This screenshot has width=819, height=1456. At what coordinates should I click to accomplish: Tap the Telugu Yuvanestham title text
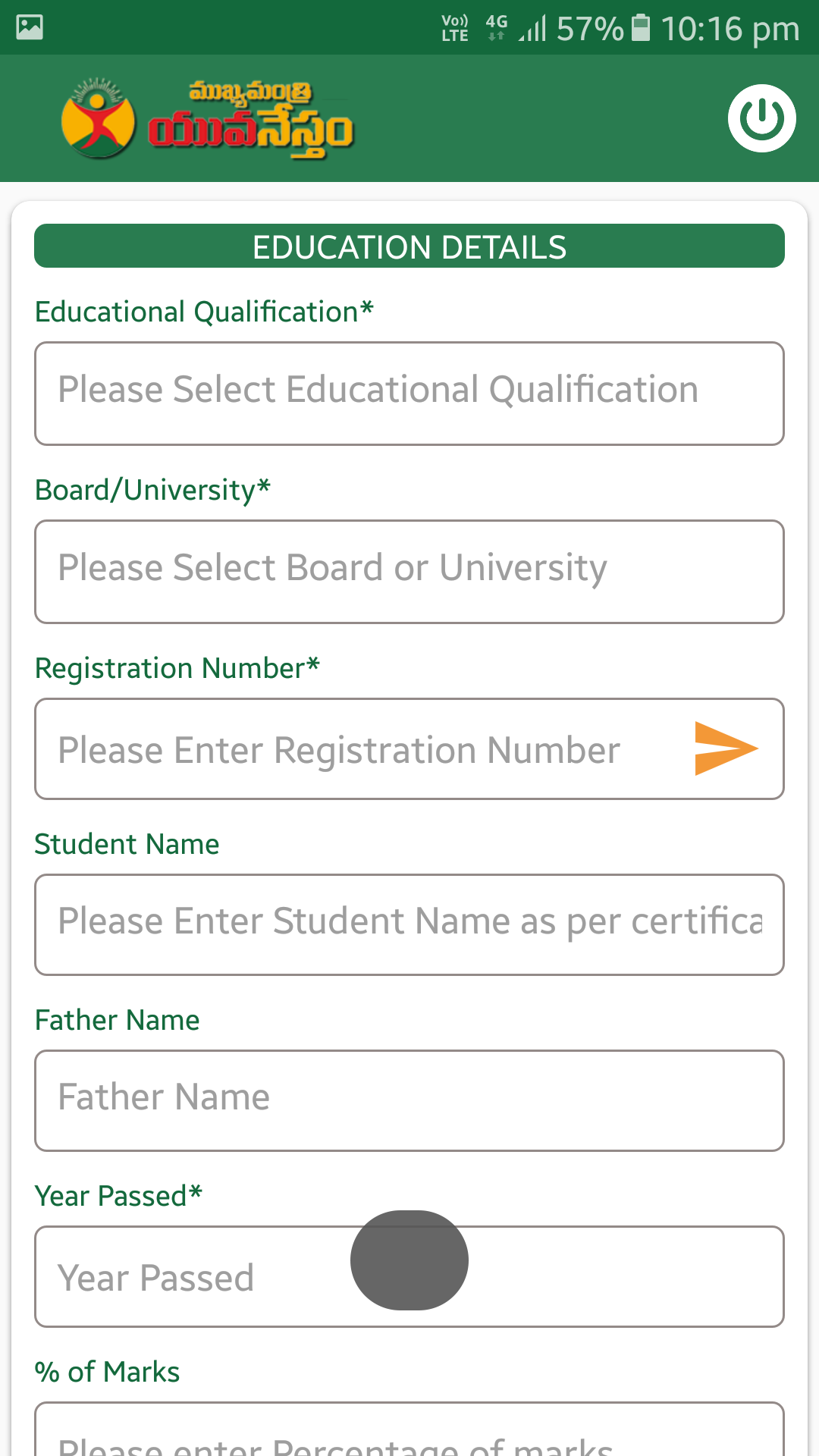tap(250, 120)
